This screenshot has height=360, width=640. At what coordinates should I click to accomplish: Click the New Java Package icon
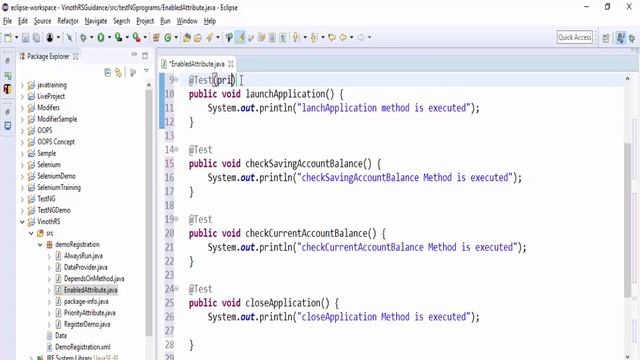click(156, 38)
